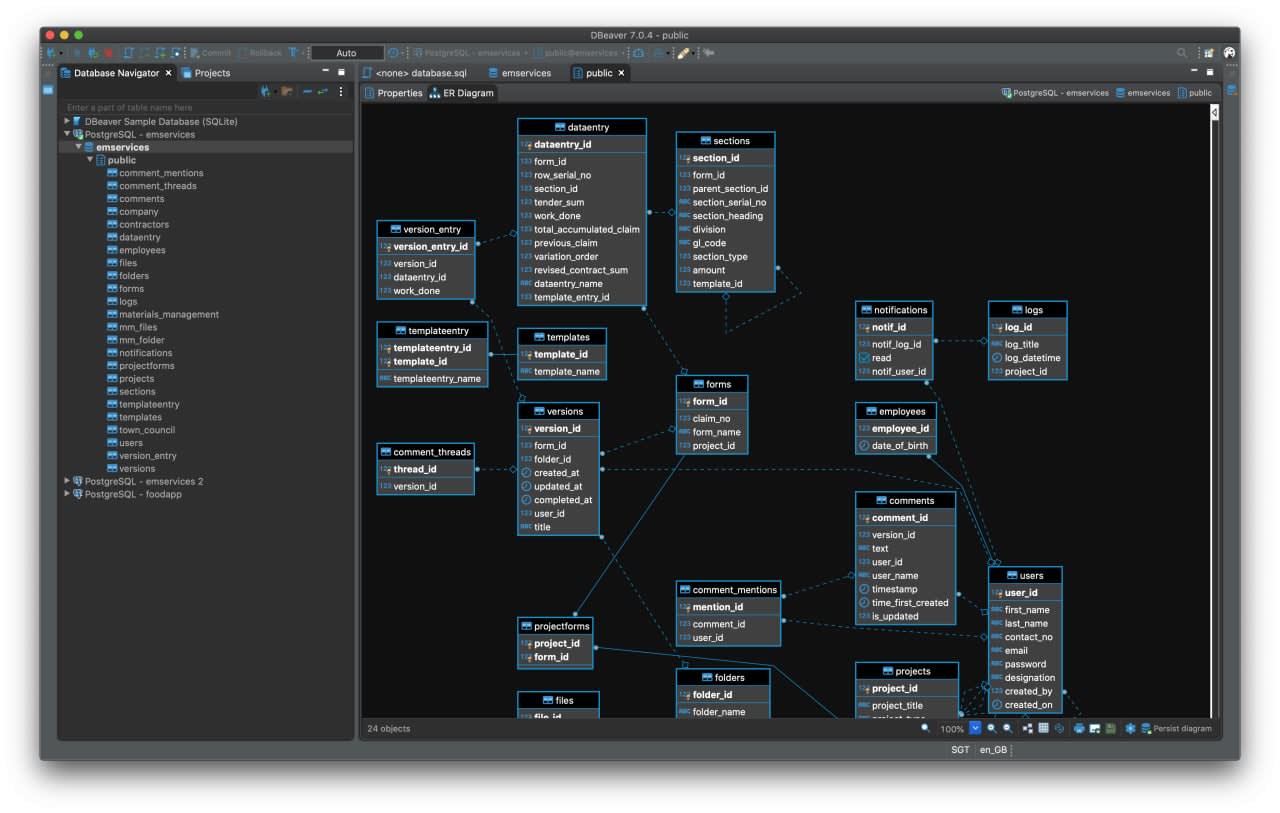This screenshot has height=813, width=1280.
Task: Open the search magnifier in top toolbar
Action: (1182, 53)
